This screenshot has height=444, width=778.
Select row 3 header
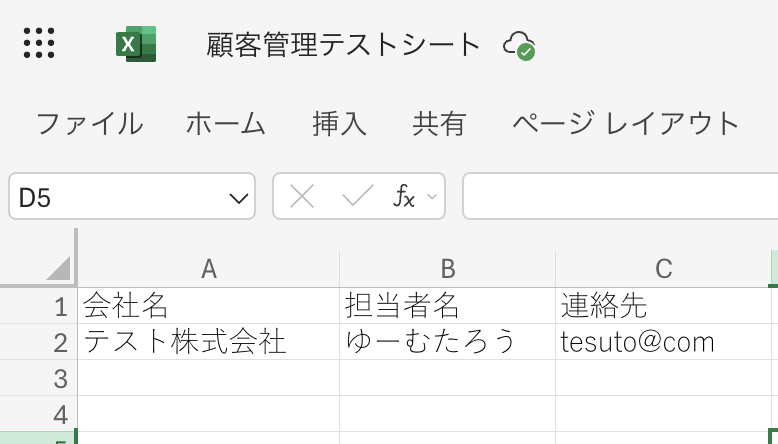click(59, 378)
